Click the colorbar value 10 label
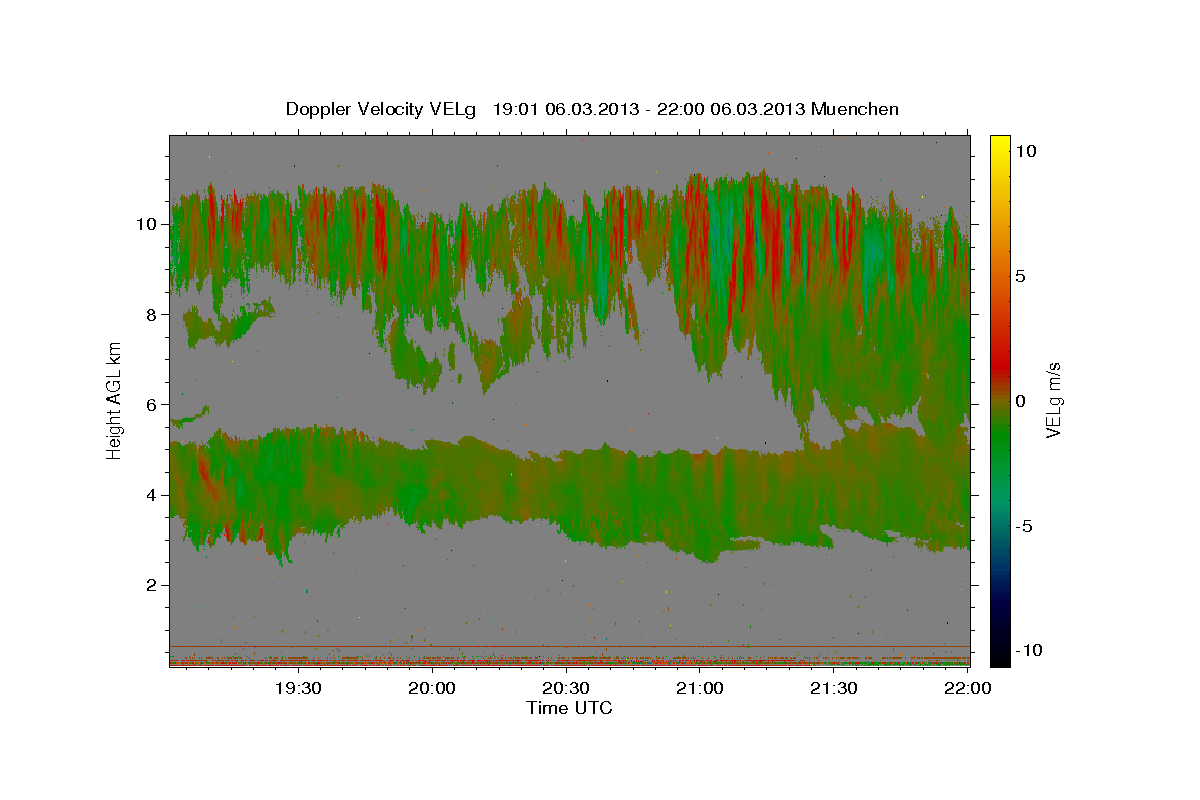The width and height of the screenshot is (1200, 800). [x=1026, y=150]
